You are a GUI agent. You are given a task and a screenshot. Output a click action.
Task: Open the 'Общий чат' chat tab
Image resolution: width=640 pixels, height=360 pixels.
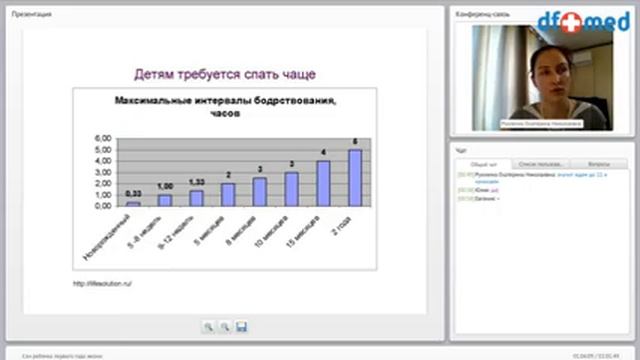click(x=484, y=164)
